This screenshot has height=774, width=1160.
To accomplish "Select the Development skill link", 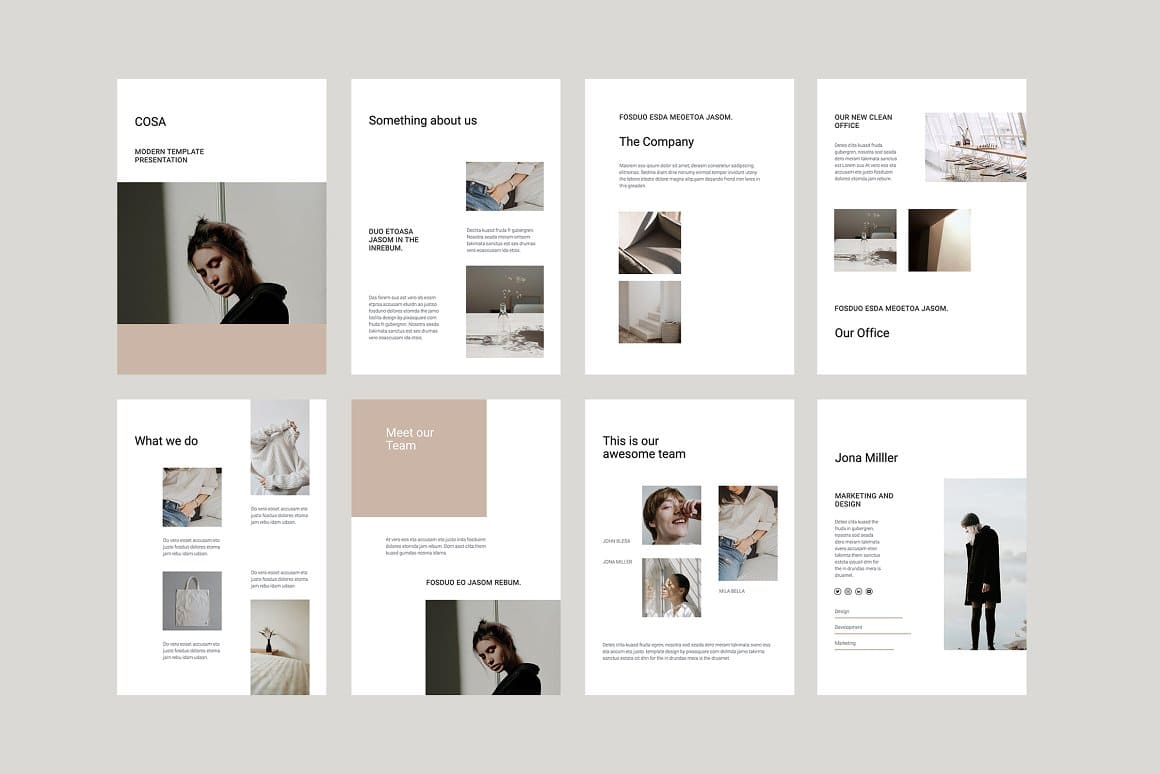I will click(848, 627).
